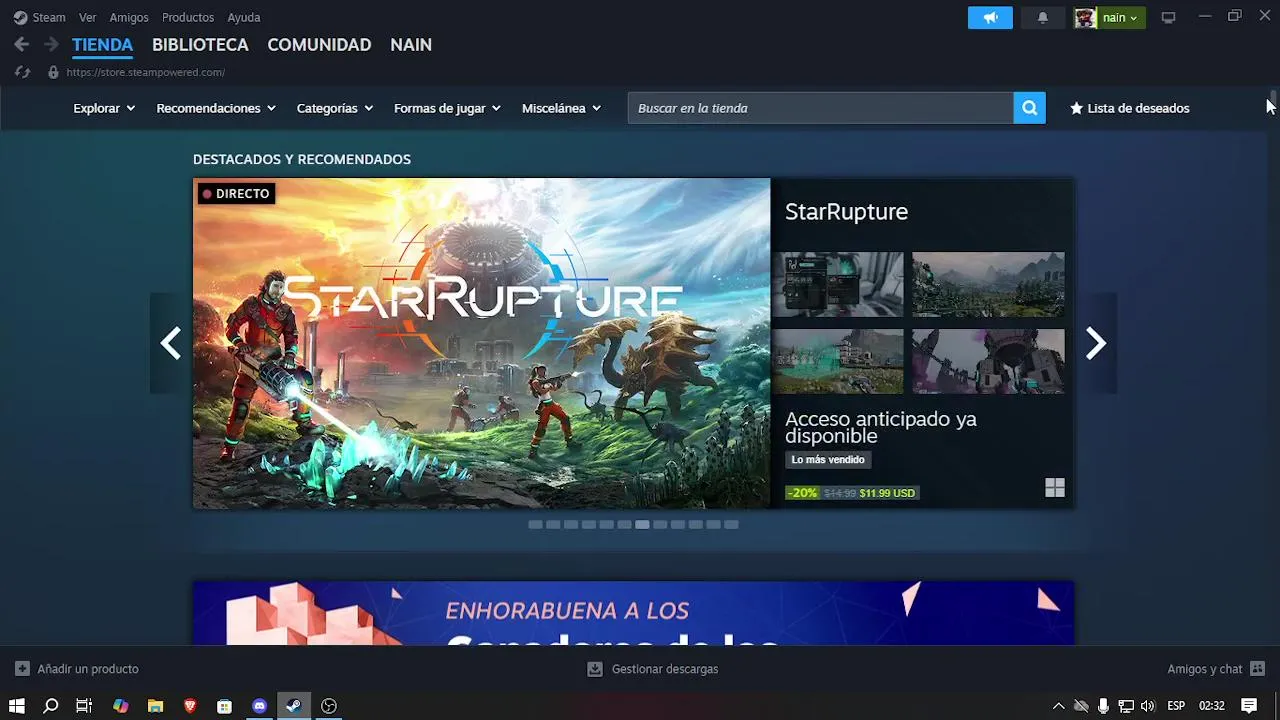Click the microphone tray icon
The image size is (1280, 720).
(x=1103, y=706)
